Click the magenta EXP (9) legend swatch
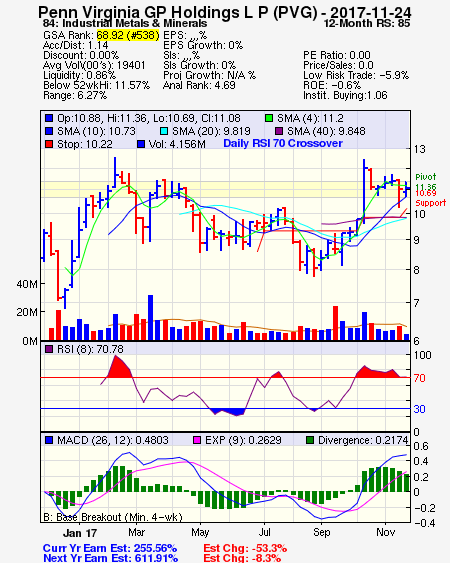This screenshot has width=450, height=563. 197,440
